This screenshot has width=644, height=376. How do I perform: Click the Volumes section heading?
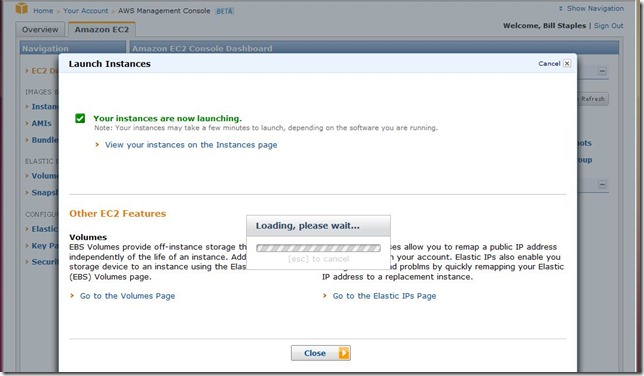coord(88,237)
